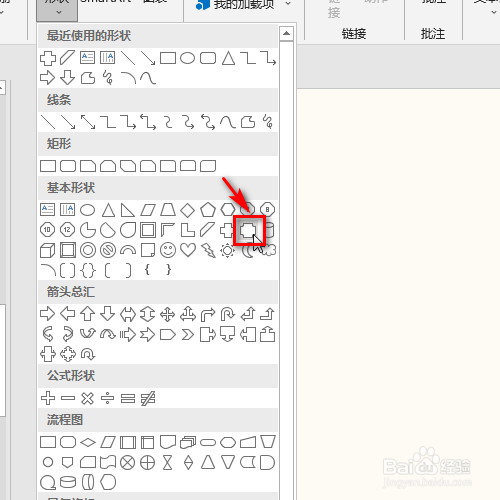The width and height of the screenshot is (500, 500).
Task: Select the Flowchart Multidocument shape
Action: coord(188,442)
